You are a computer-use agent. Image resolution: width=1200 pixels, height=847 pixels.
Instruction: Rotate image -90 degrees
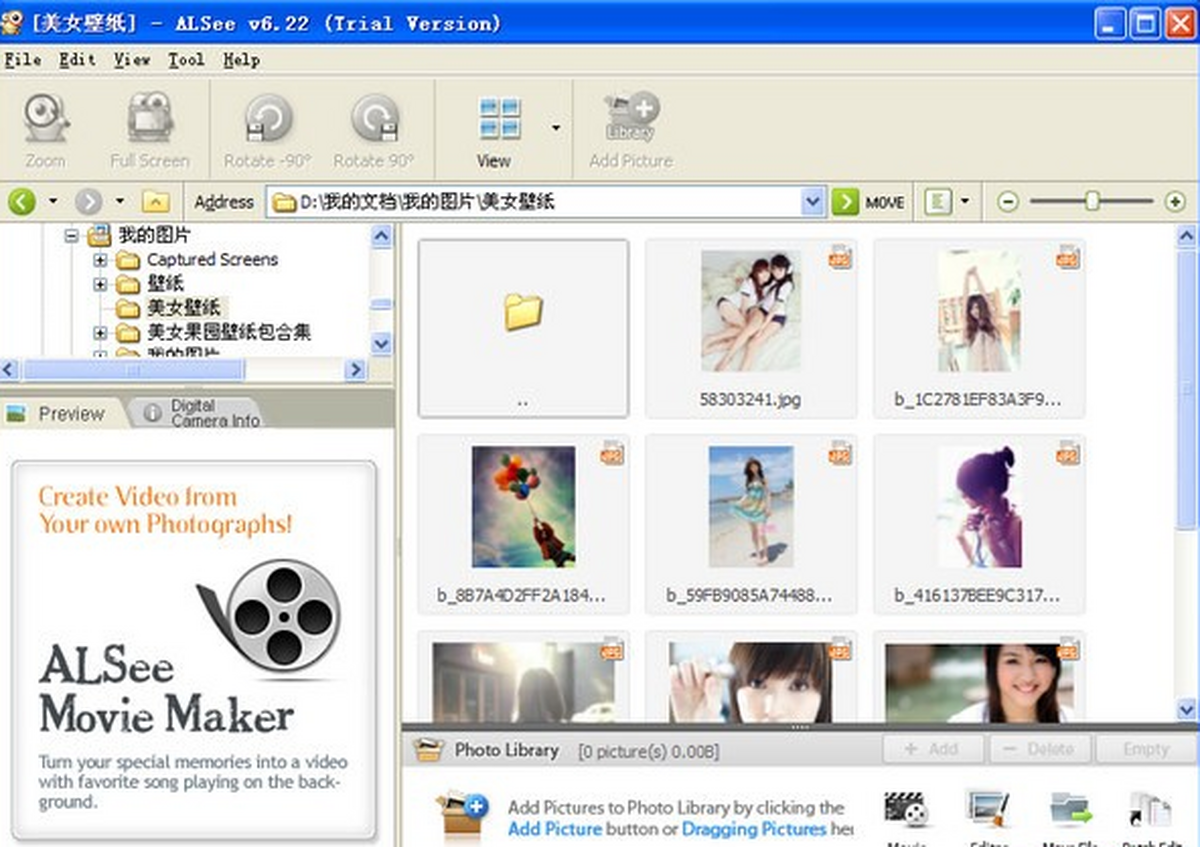pyautogui.click(x=267, y=120)
